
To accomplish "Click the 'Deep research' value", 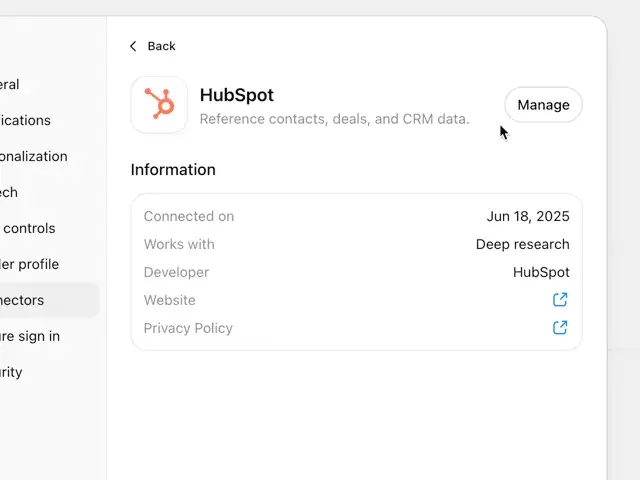I will pyautogui.click(x=523, y=244).
